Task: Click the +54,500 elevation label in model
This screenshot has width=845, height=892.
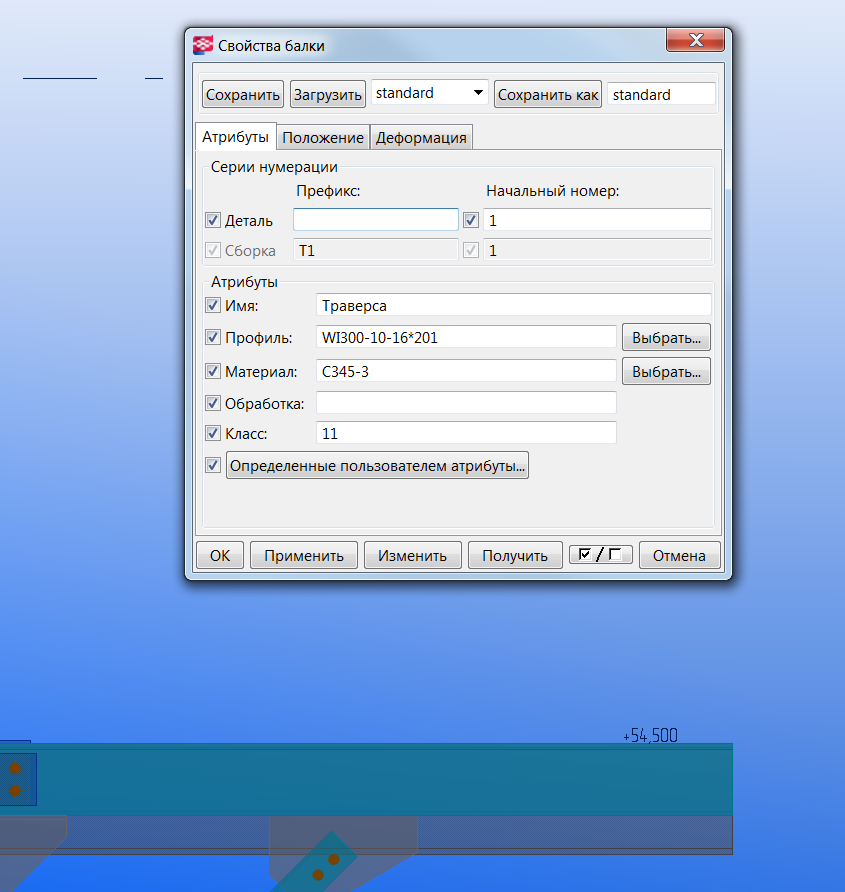Action: point(650,736)
